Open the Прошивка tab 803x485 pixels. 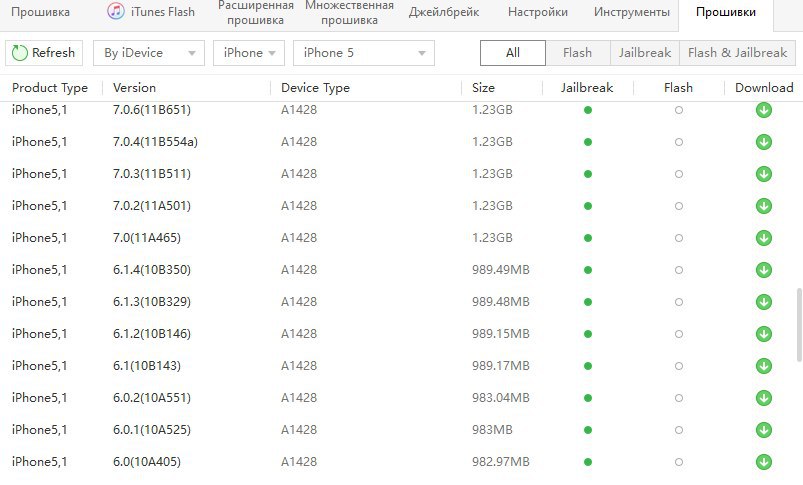pos(40,12)
